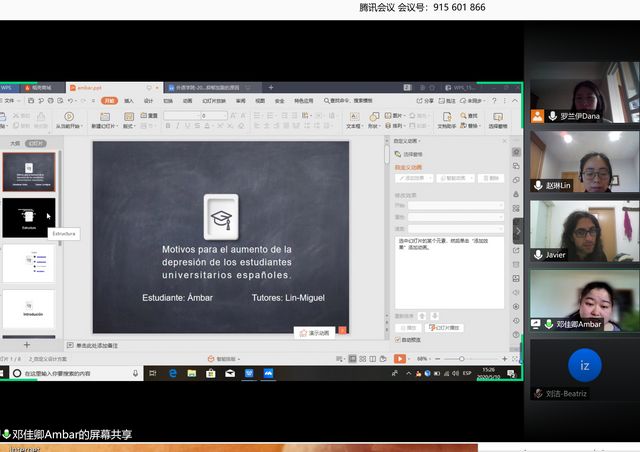
Task: Toggle the auto preview checkbox in animation pane
Action: 398,340
